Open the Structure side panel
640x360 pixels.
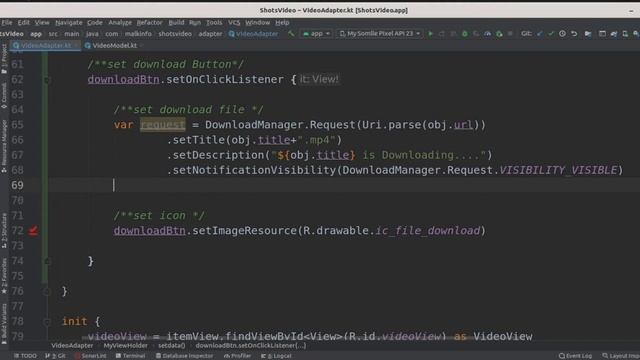tap(4, 231)
